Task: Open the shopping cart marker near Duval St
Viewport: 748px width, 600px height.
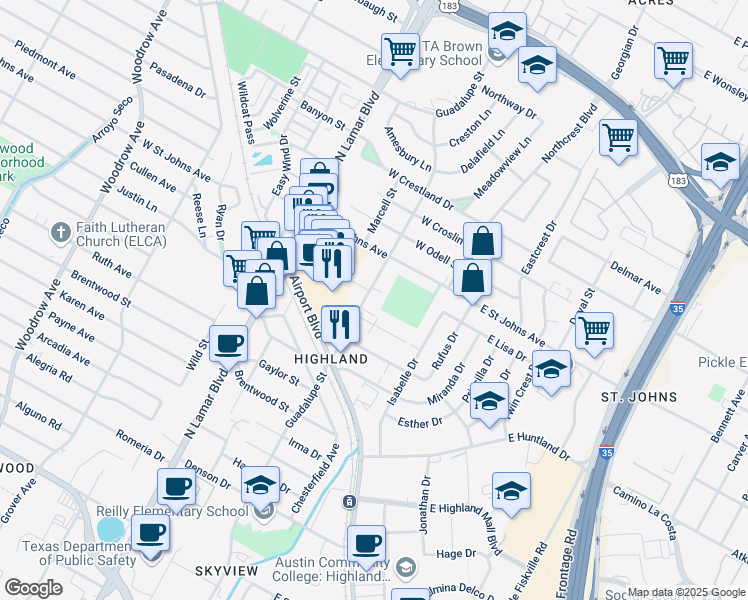Action: tap(594, 331)
